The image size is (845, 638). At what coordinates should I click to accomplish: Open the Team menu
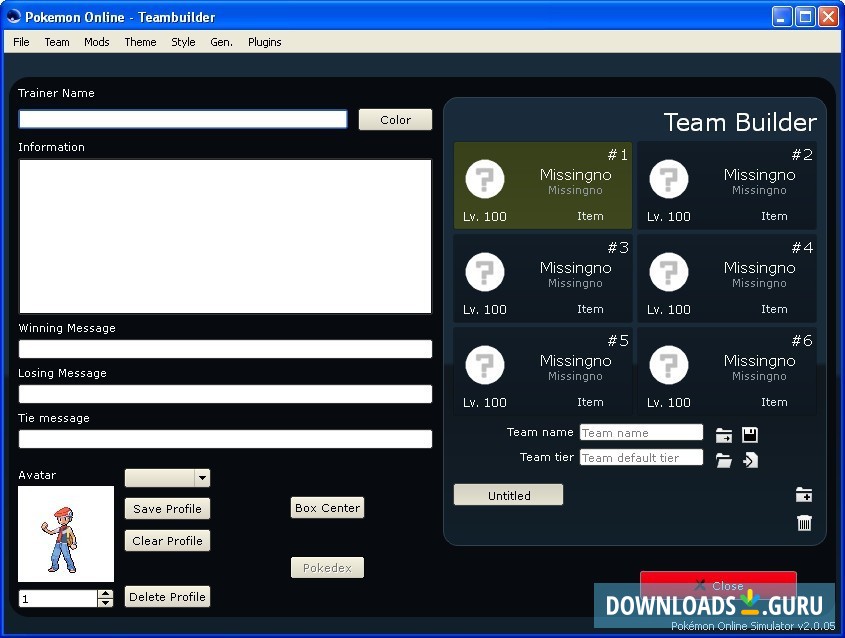click(57, 42)
